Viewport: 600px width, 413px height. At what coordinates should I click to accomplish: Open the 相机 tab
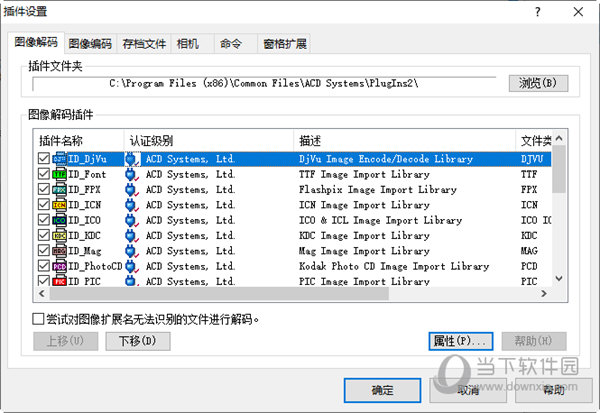192,44
